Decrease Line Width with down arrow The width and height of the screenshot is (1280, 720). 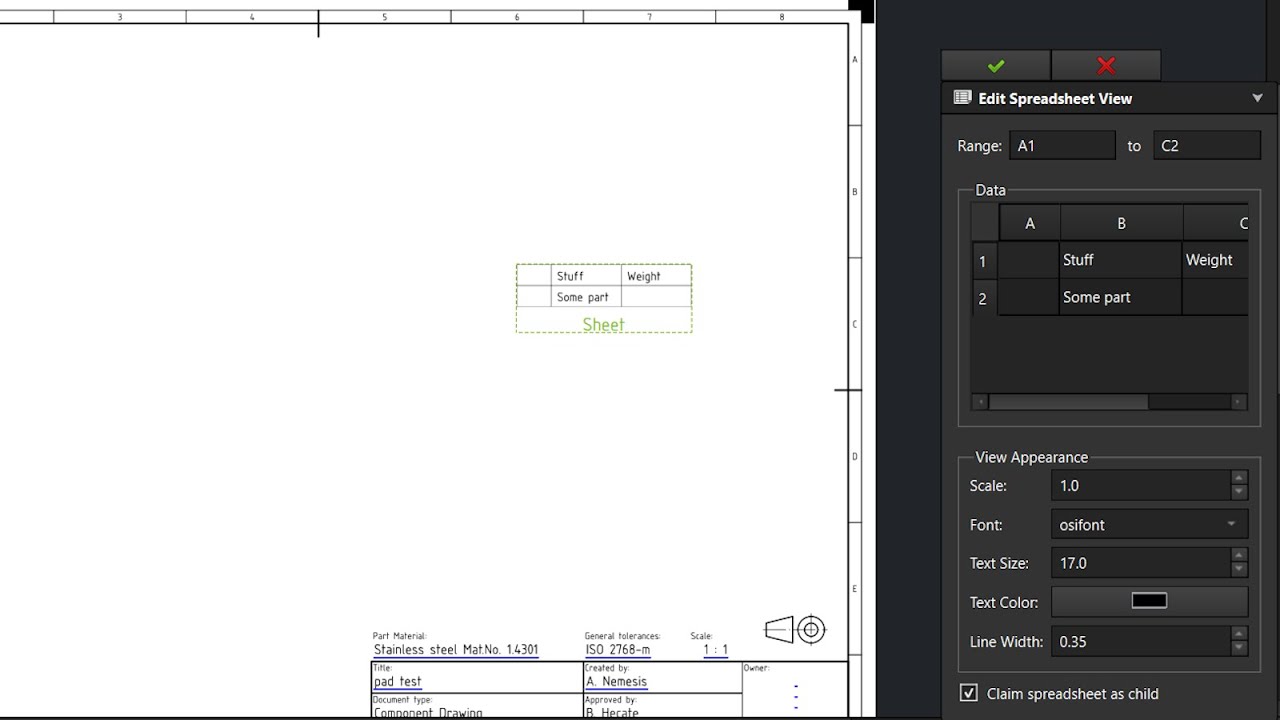(x=1239, y=648)
